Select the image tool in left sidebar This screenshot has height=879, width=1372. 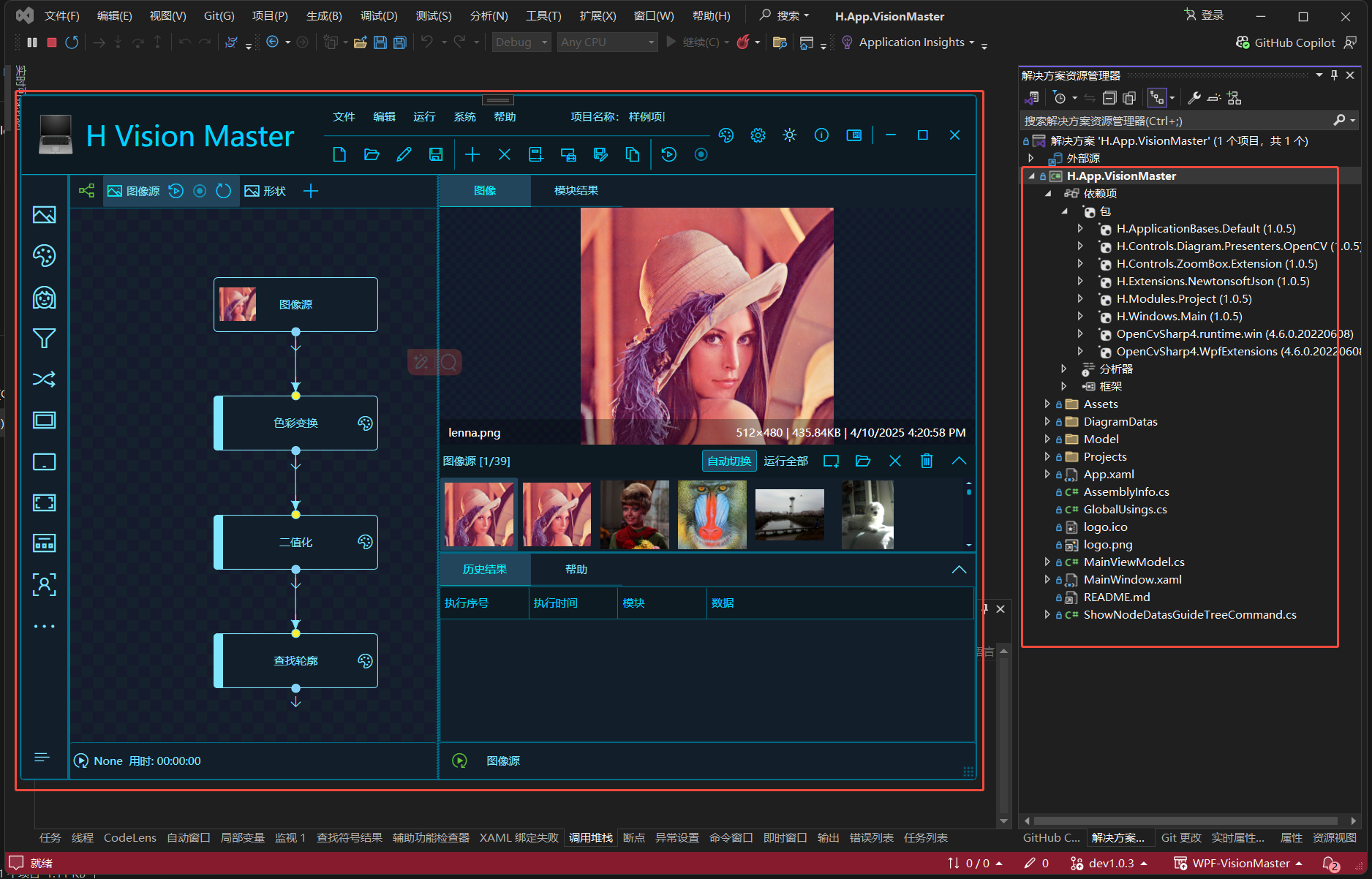point(45,215)
